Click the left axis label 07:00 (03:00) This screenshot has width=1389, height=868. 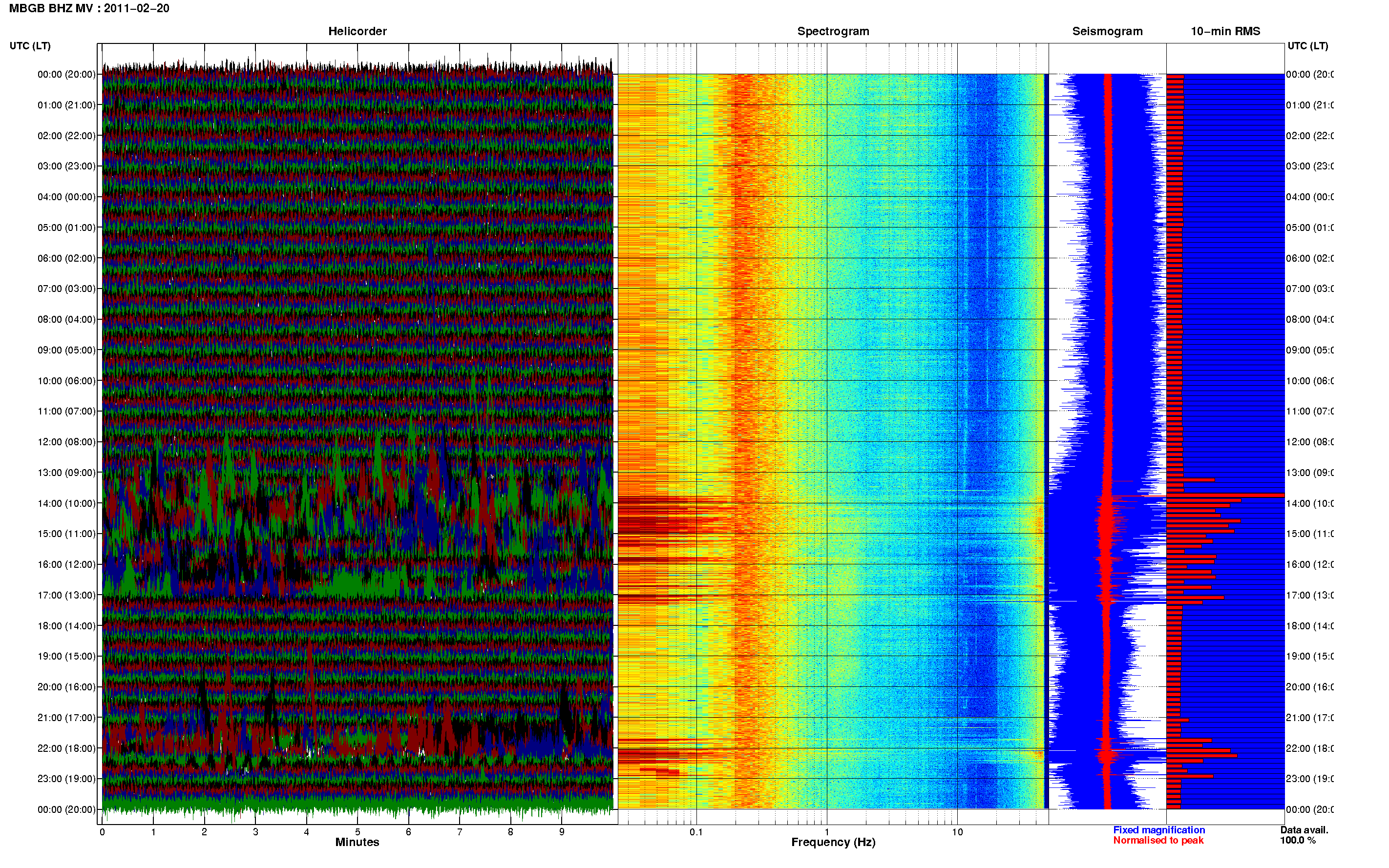coord(66,289)
